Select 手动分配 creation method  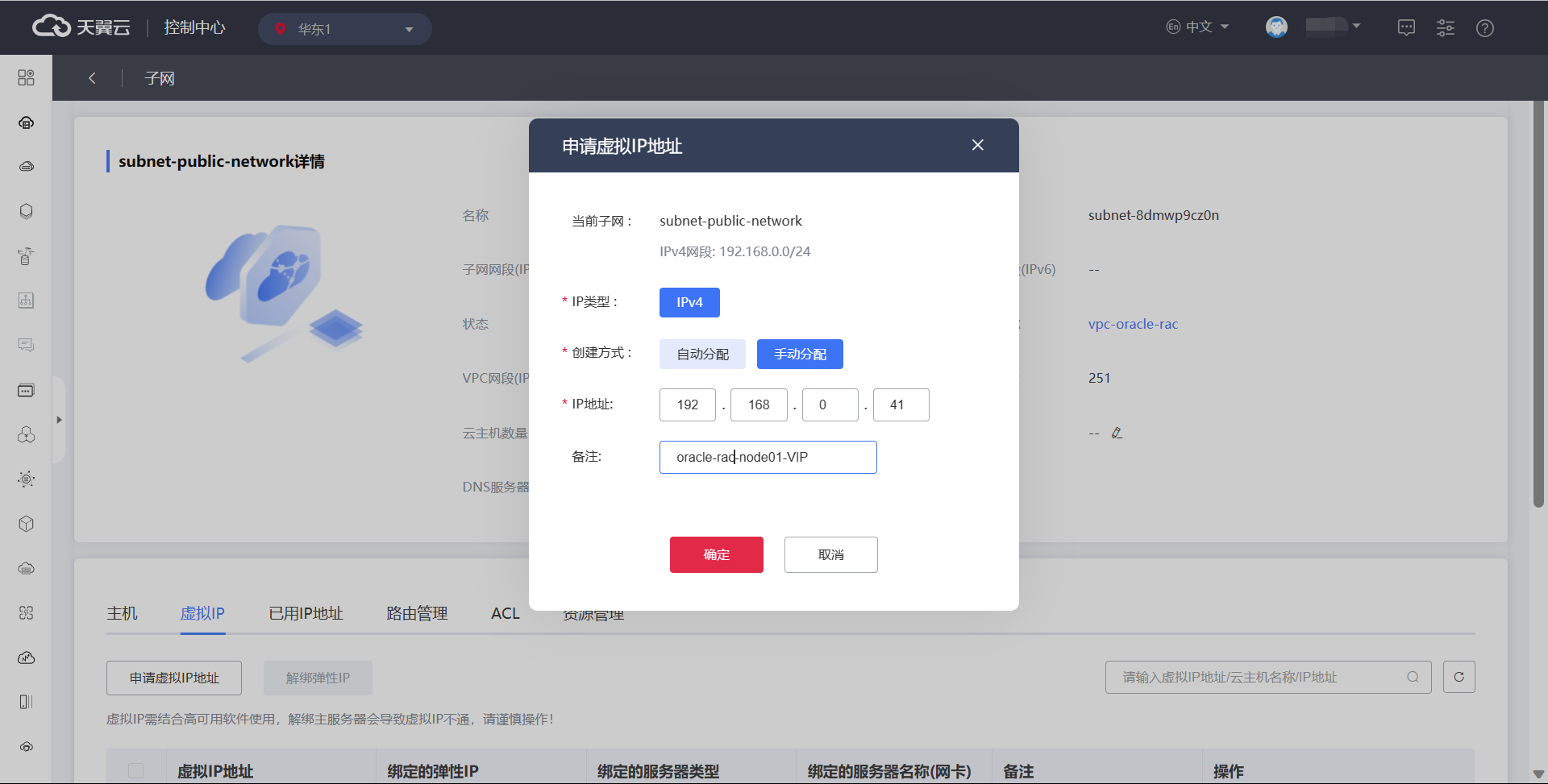click(x=800, y=354)
